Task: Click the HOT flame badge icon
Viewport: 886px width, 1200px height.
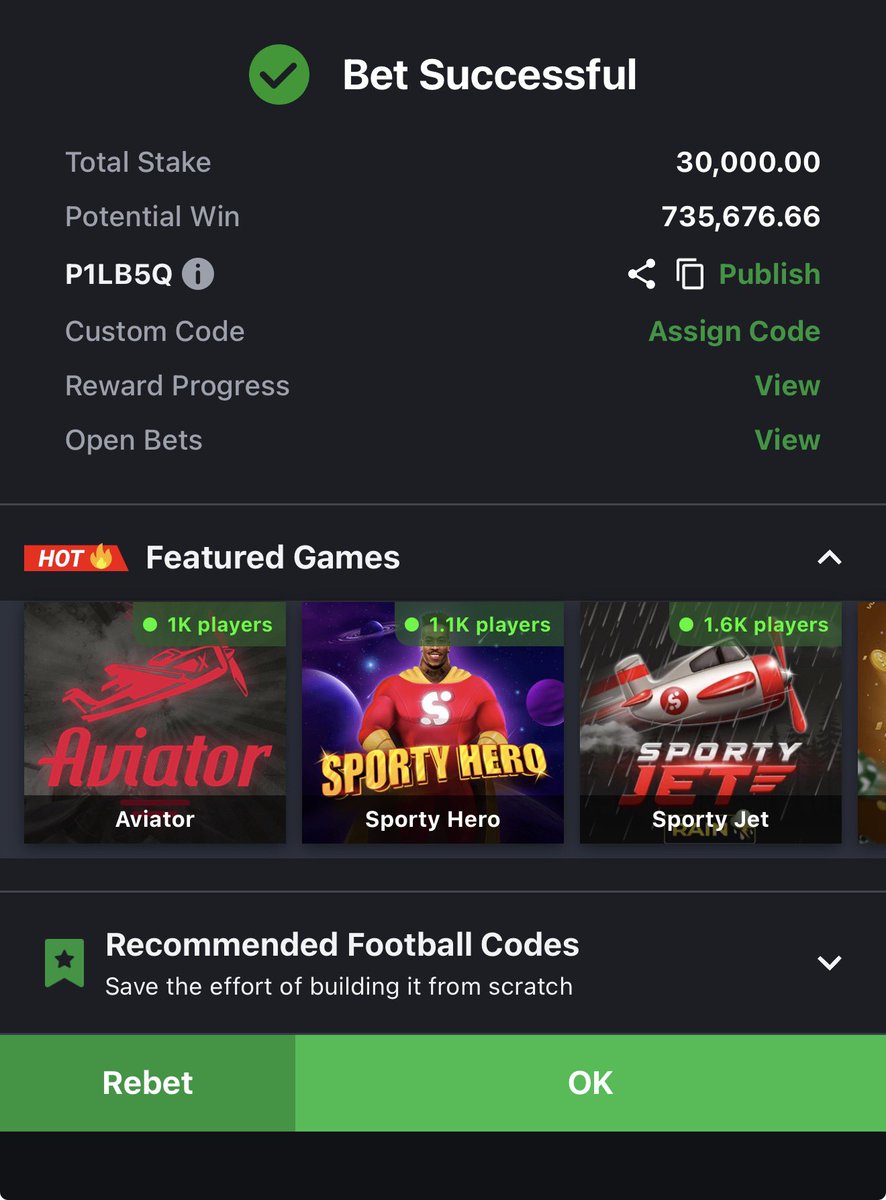Action: point(76,558)
